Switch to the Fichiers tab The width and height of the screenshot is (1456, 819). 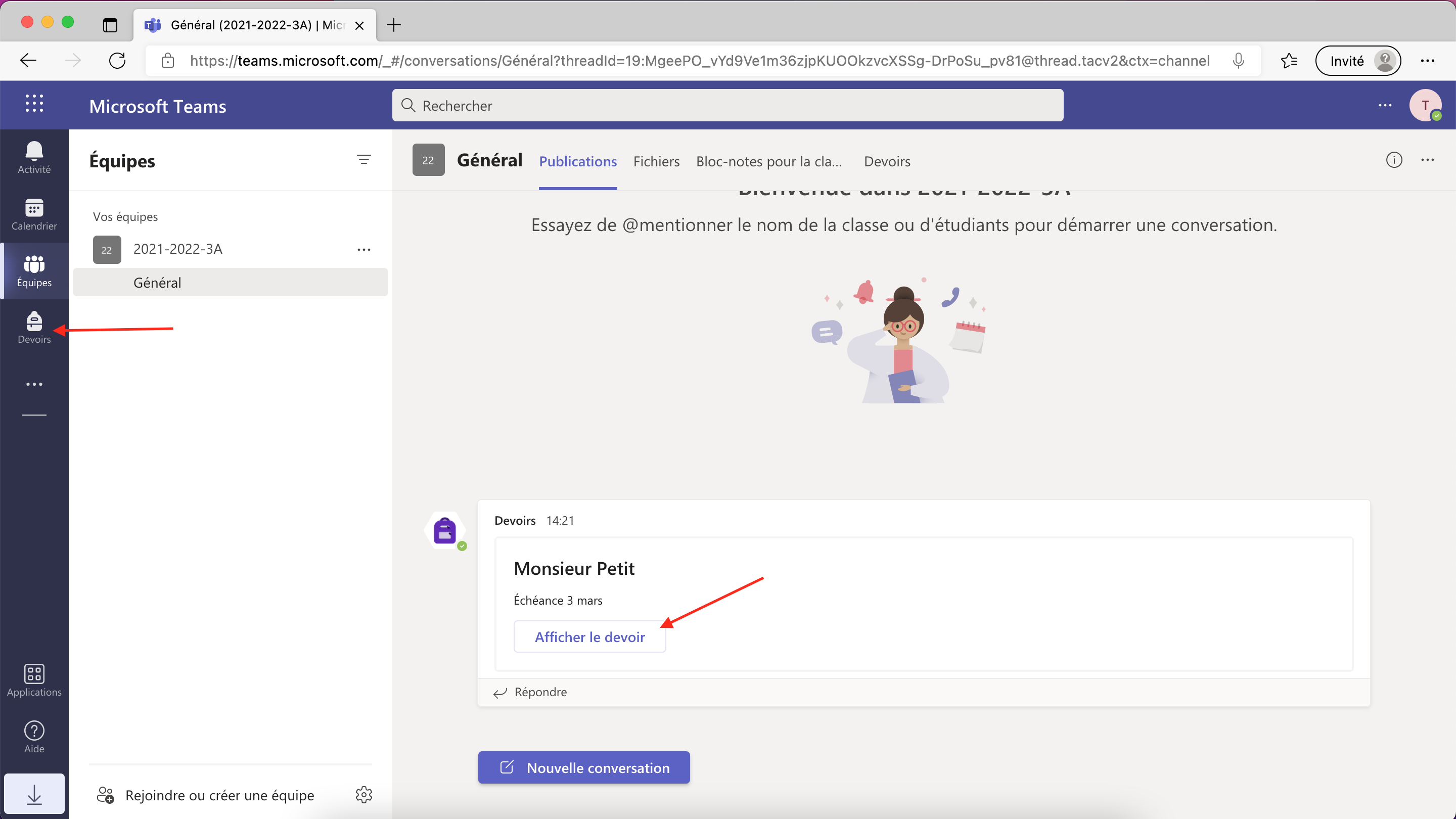[x=656, y=161]
